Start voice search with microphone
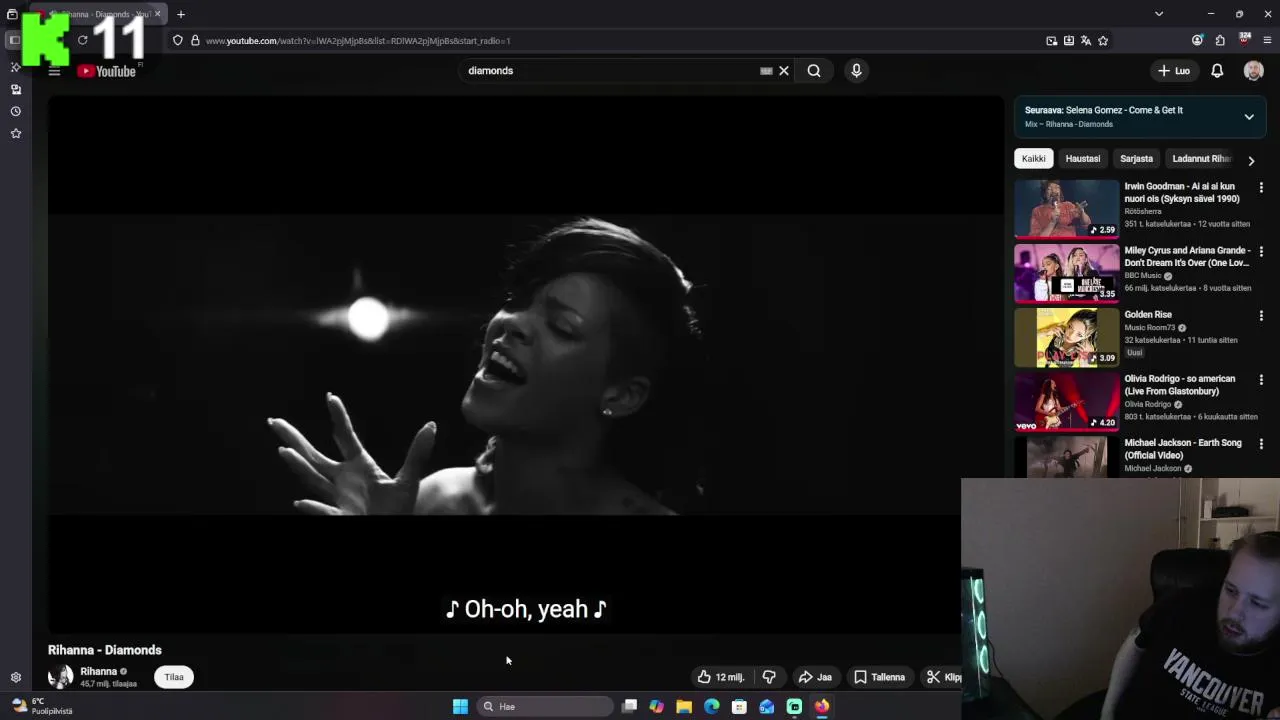 (x=856, y=71)
